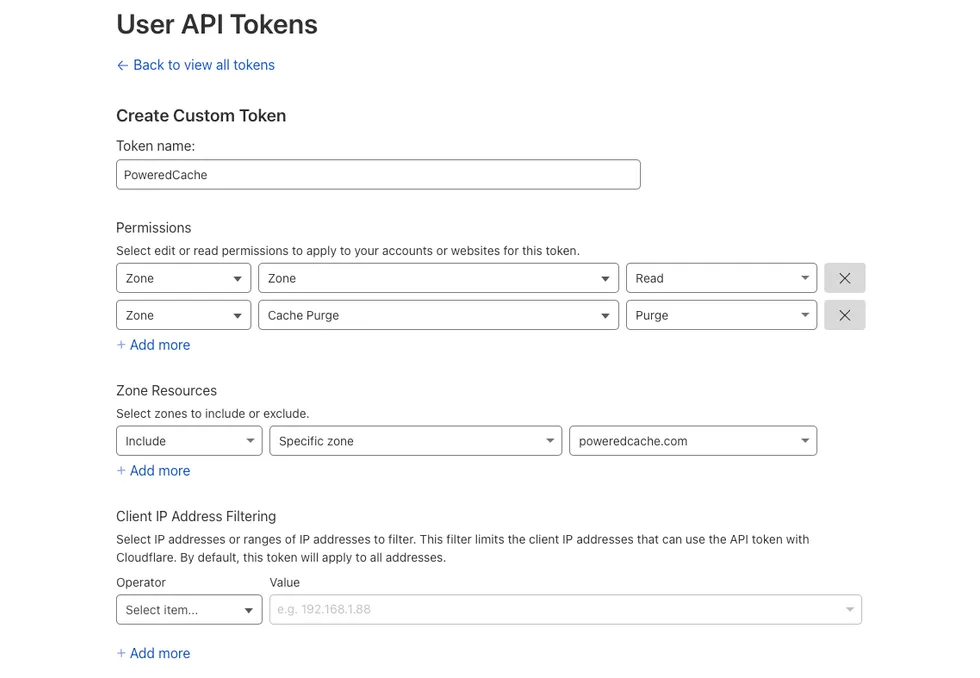Add more IP address filters
The height and width of the screenshot is (678, 980).
[153, 653]
